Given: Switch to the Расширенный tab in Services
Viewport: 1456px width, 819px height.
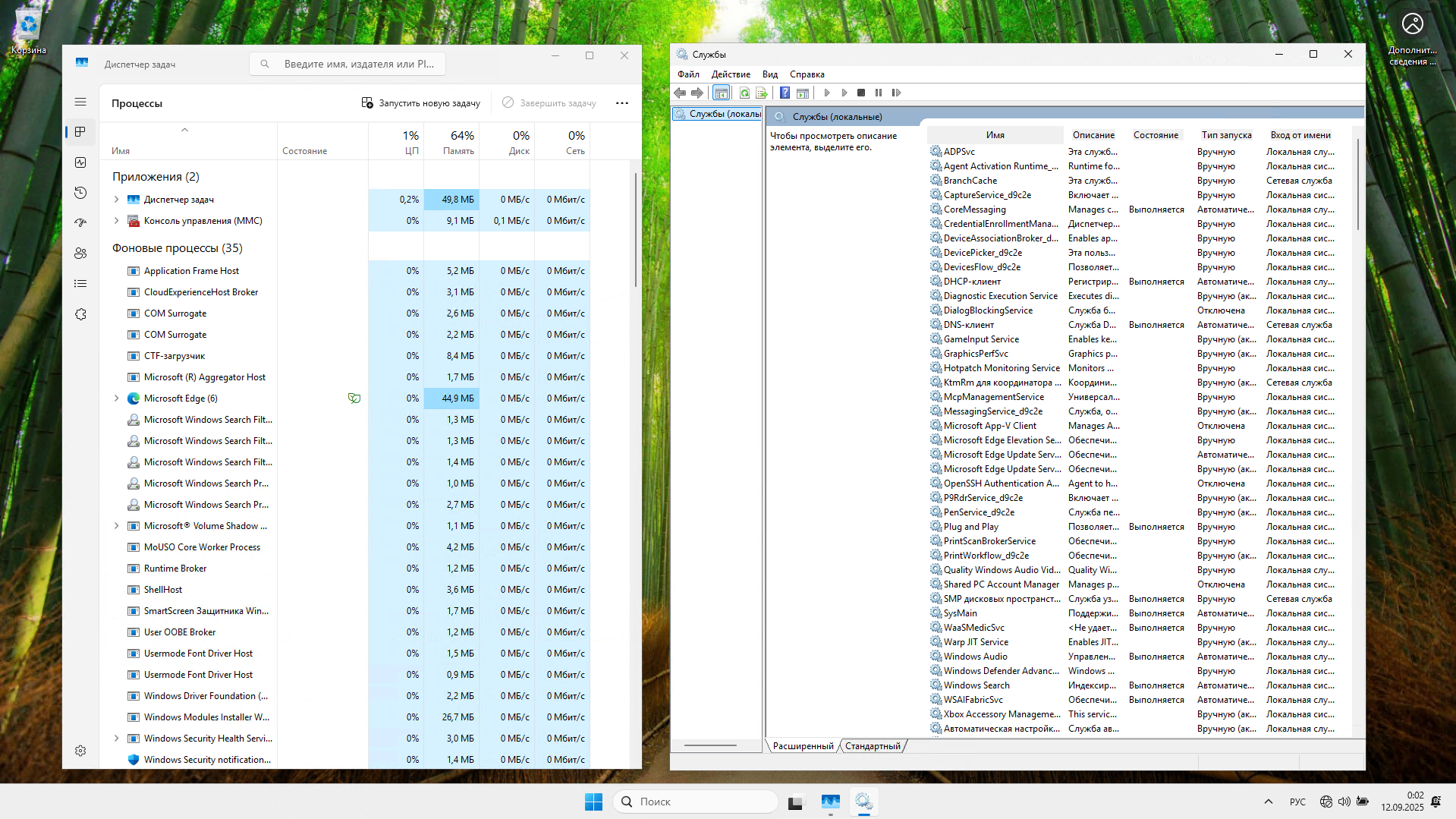Looking at the screenshot, I should 803,746.
